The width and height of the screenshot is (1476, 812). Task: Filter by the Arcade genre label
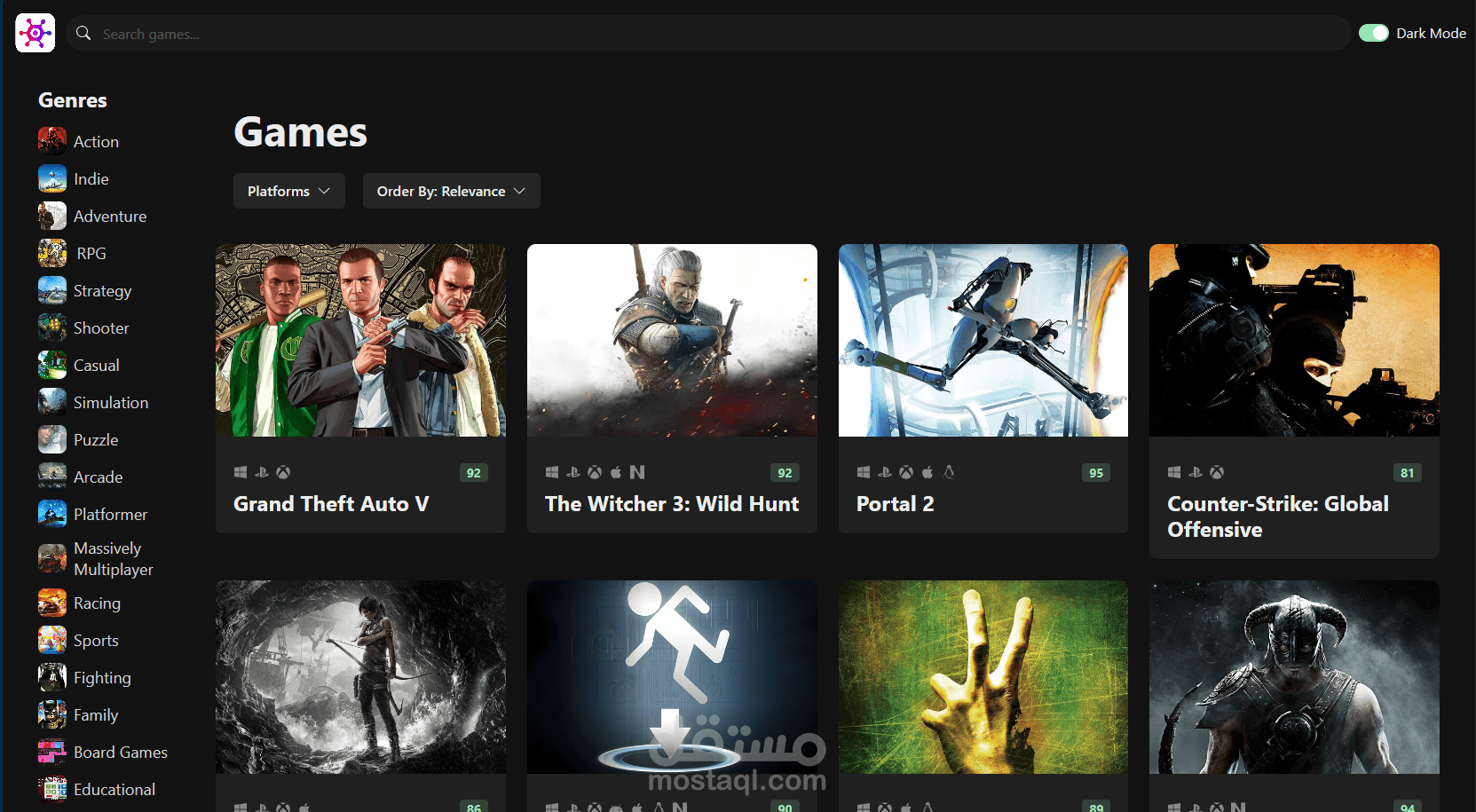98,477
